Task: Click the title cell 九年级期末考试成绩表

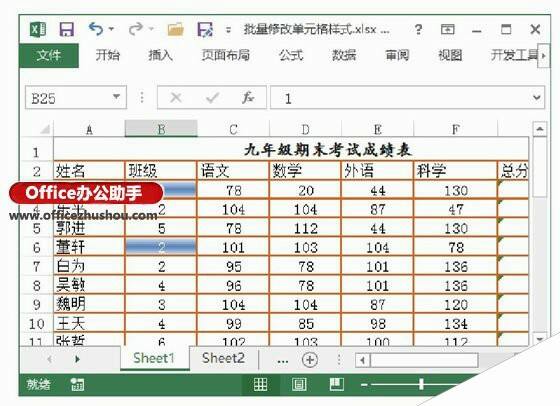Action: pos(291,150)
